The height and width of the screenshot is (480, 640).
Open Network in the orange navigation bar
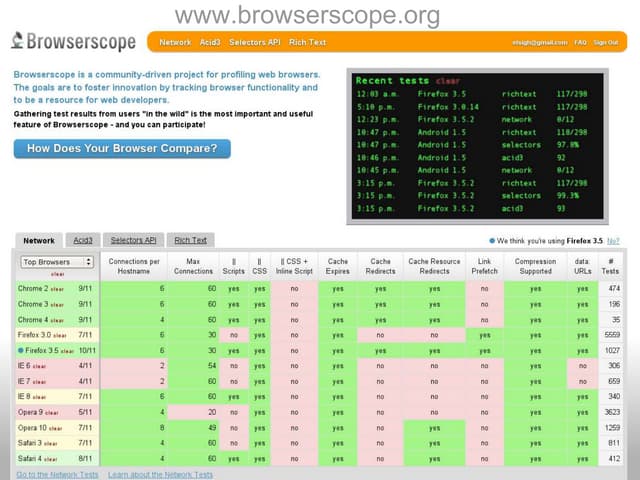175,43
